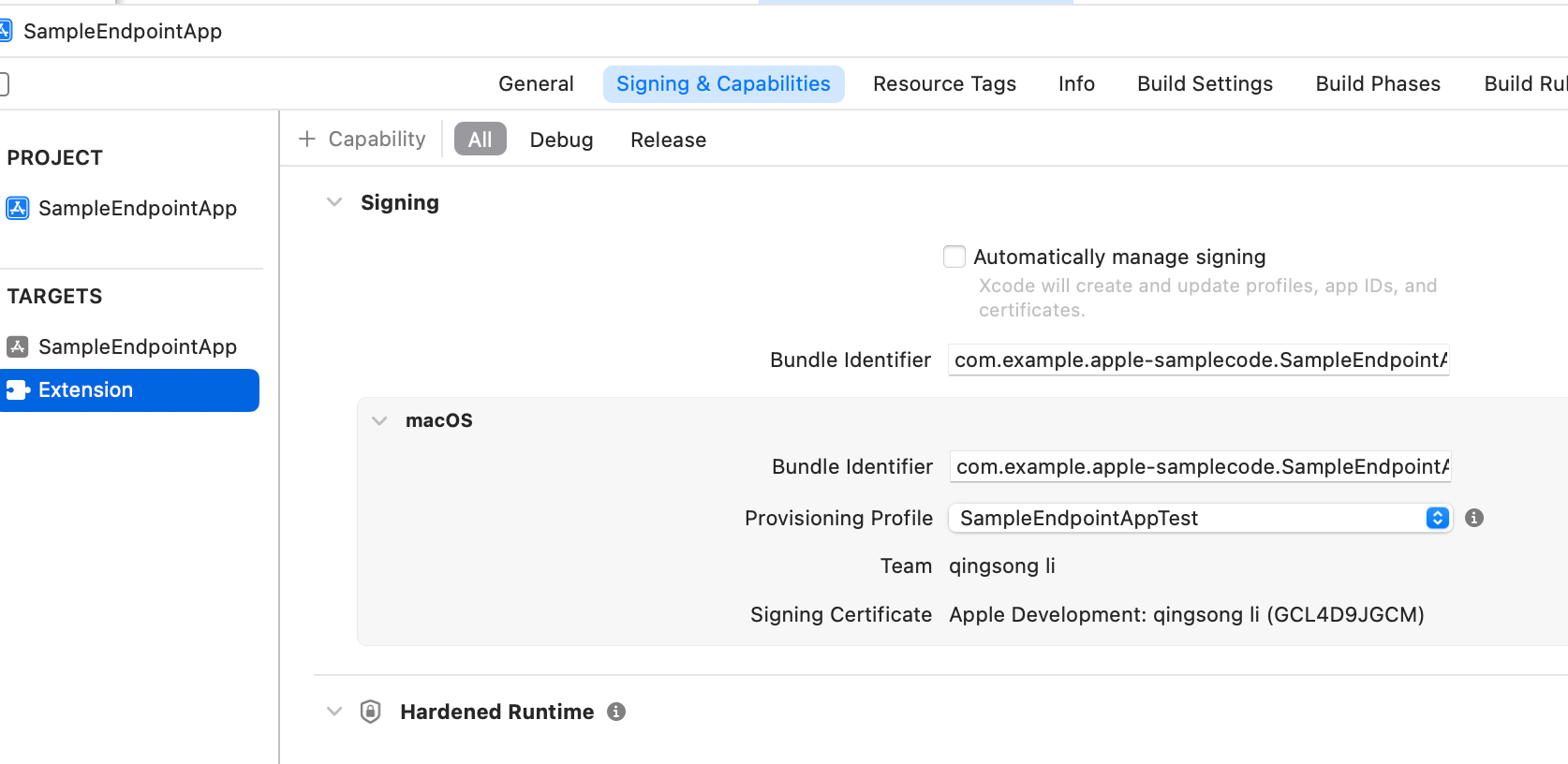
Task: Open the Provisioning Profile dropdown
Action: [1200, 518]
